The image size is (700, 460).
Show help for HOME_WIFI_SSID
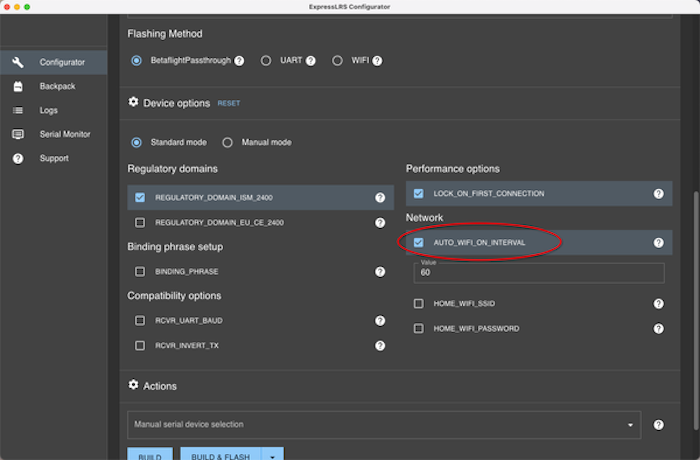point(658,304)
